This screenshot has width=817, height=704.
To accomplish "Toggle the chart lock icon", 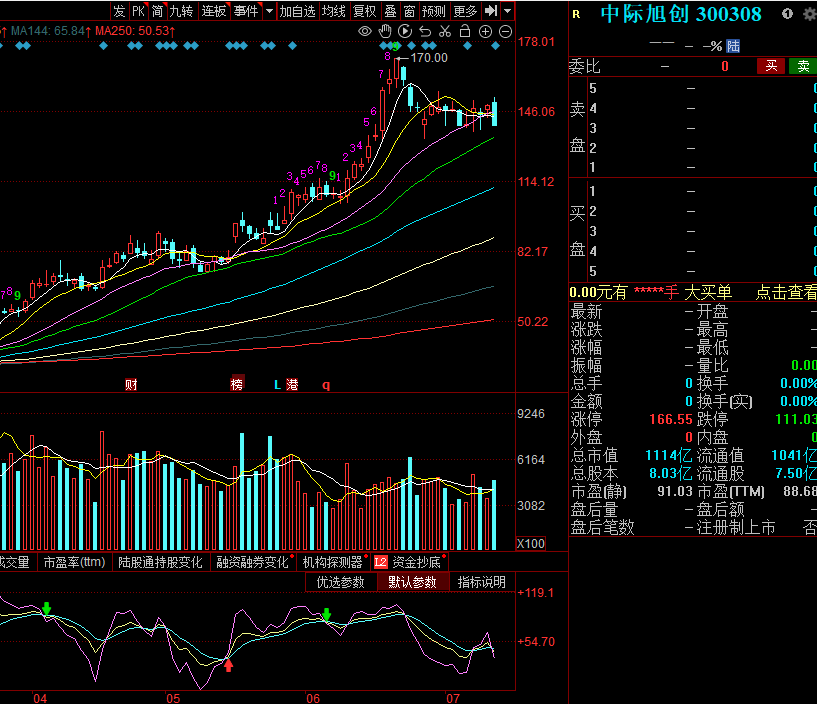I will 465,32.
